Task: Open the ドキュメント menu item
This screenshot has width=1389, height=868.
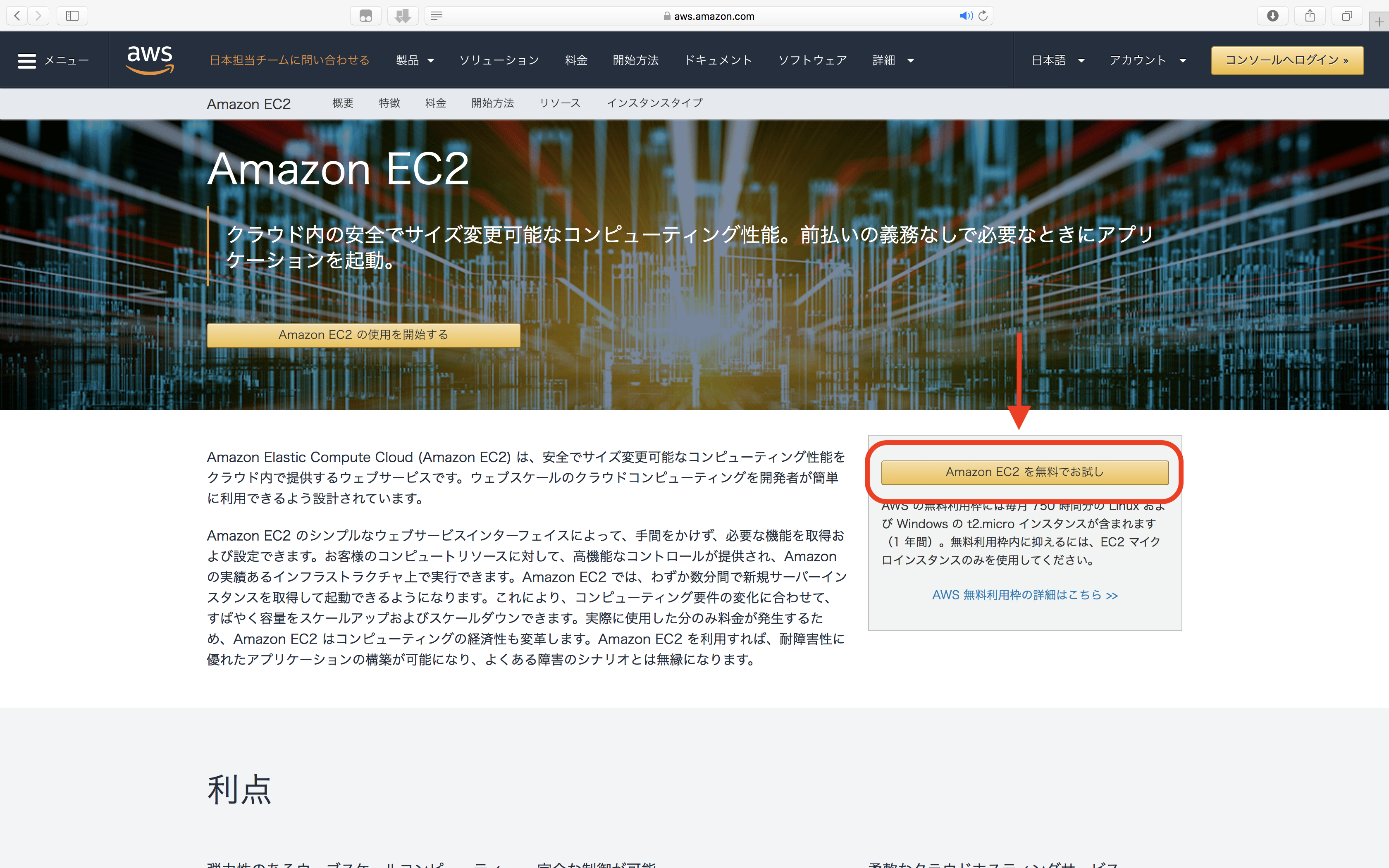Action: coord(718,60)
